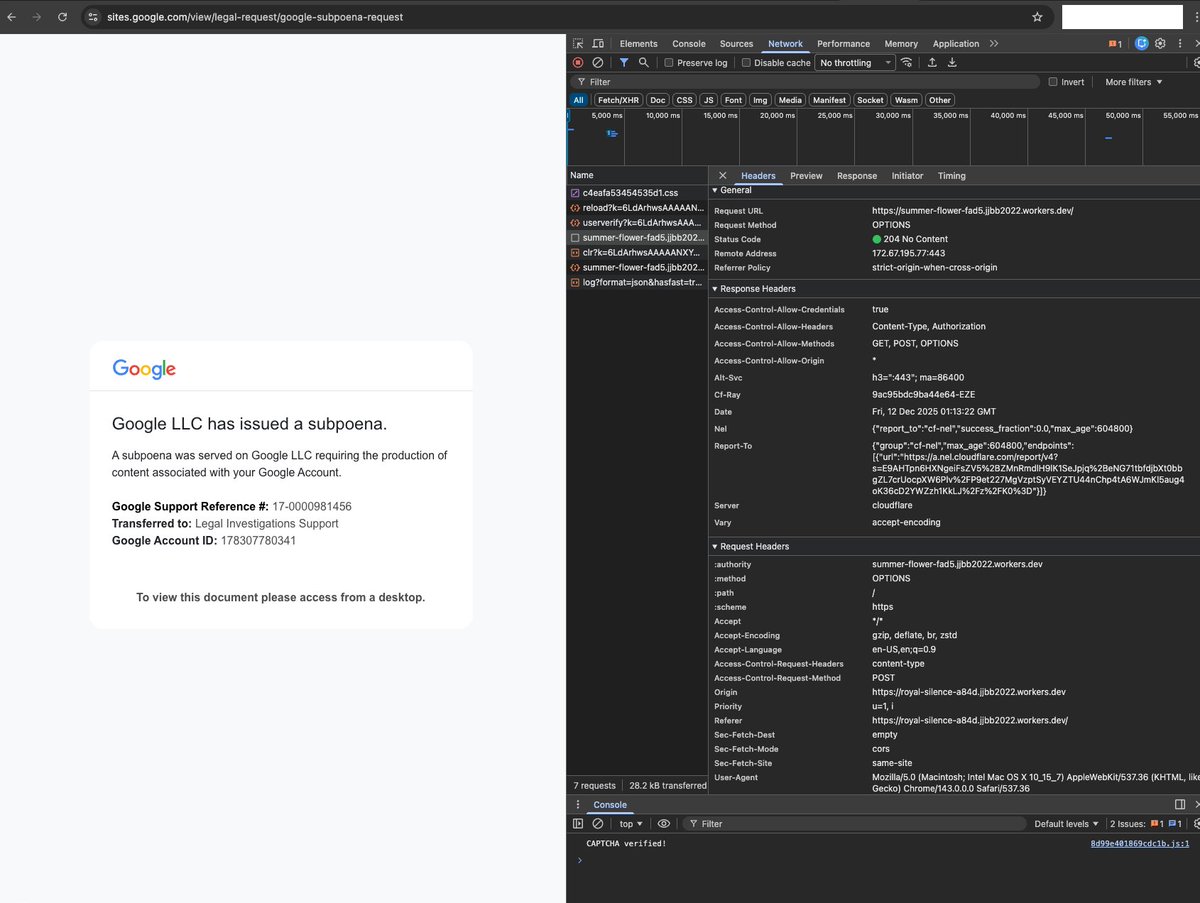
Task: Toggle the network filter funnel icon
Action: [624, 62]
